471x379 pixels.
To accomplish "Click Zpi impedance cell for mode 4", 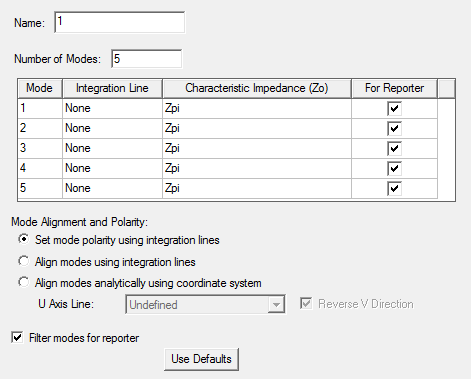I will tap(257, 168).
